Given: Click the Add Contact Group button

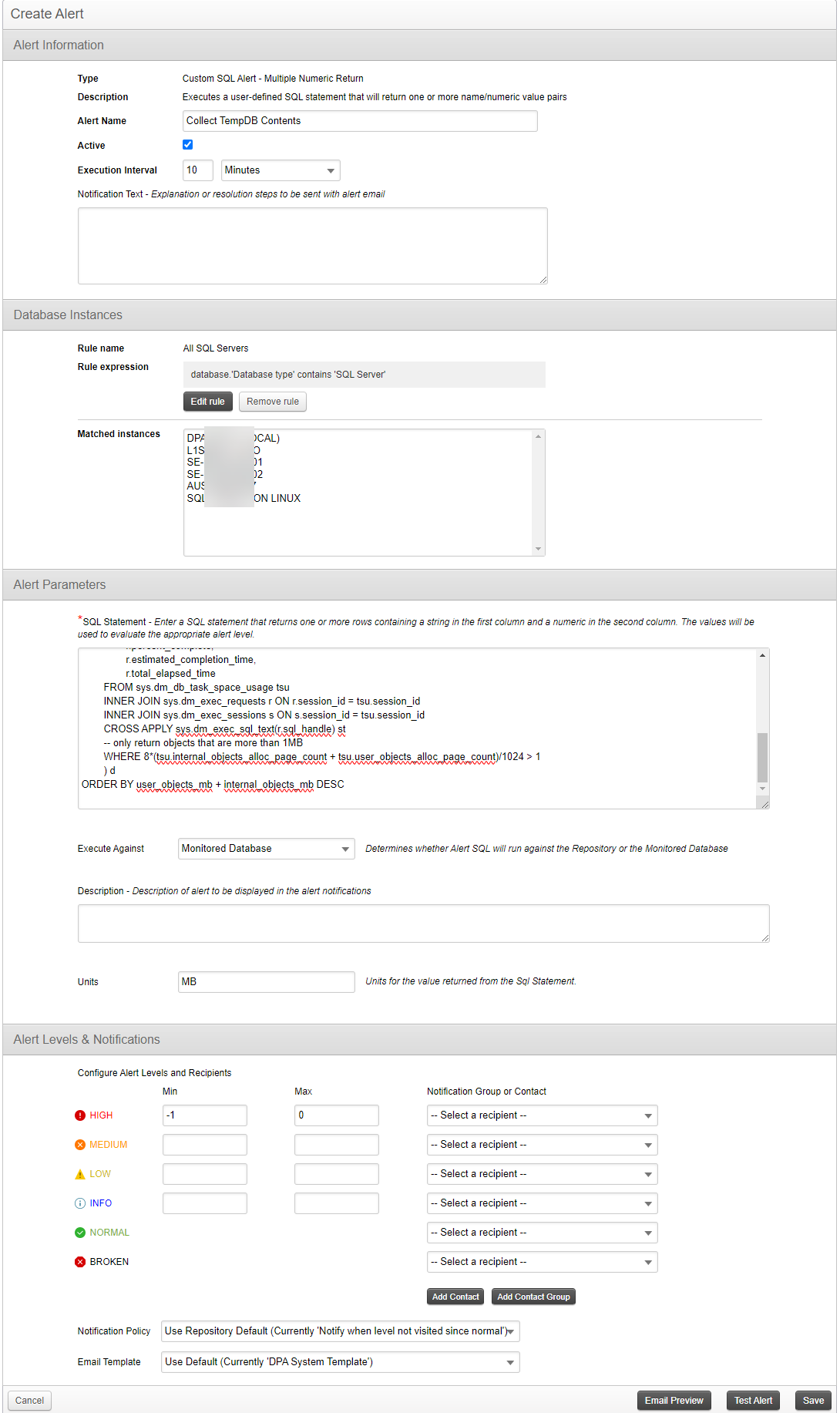Looking at the screenshot, I should click(x=533, y=1297).
